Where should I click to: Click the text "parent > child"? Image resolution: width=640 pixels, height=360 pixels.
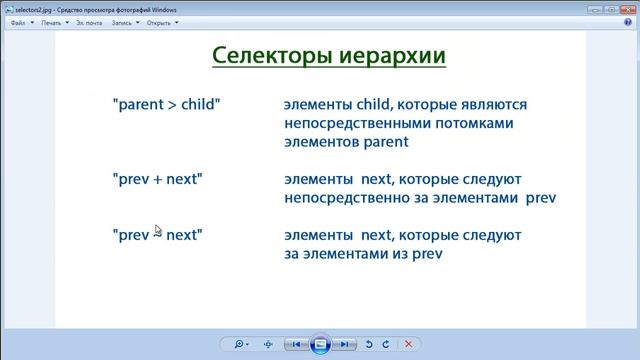[x=167, y=104]
